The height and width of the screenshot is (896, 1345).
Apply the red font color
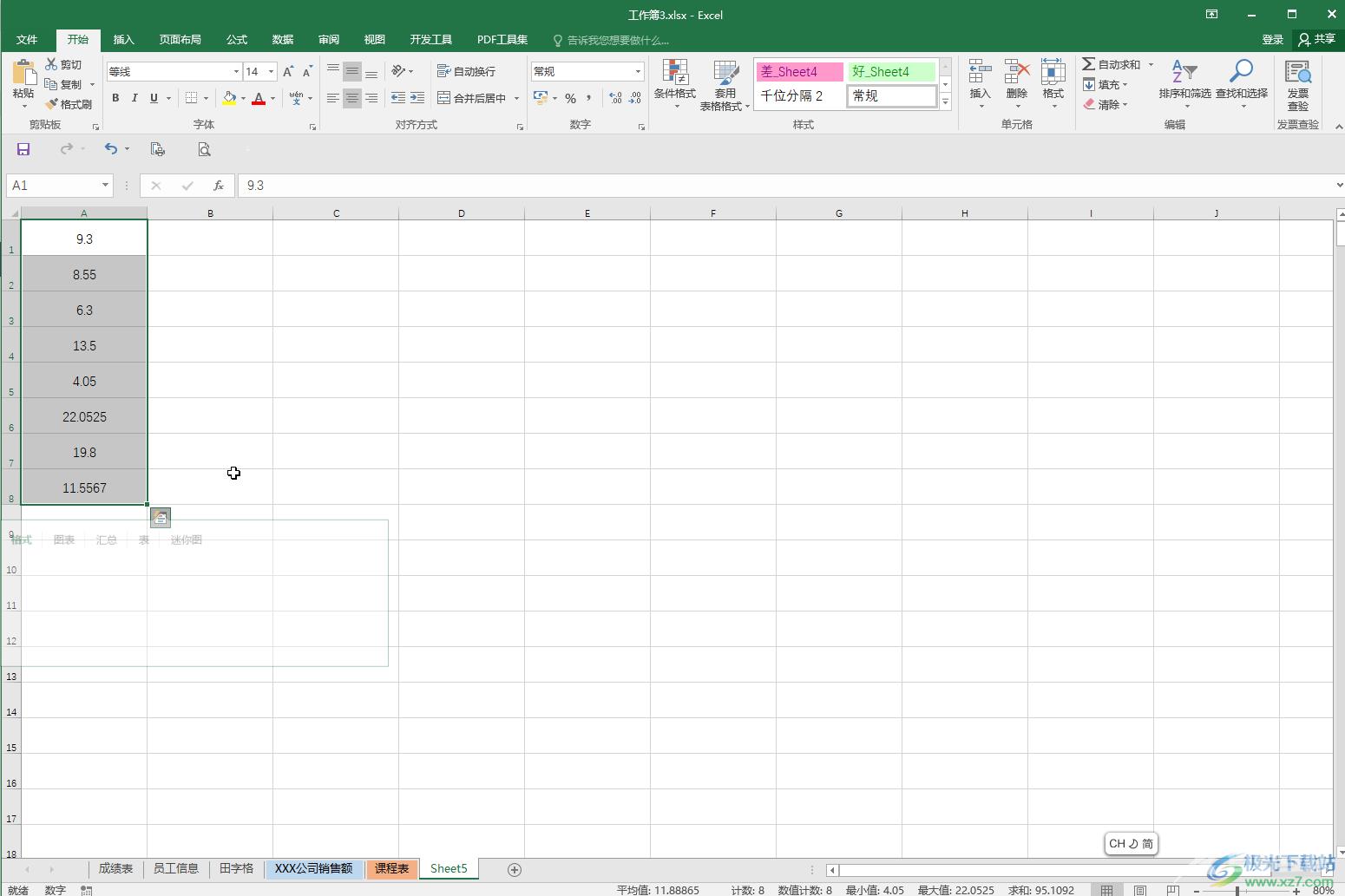258,98
